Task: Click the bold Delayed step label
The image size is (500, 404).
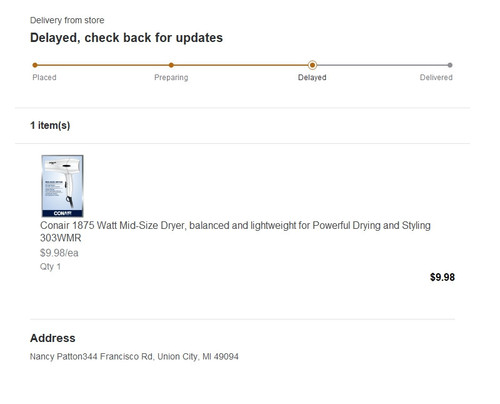Action: 312,77
